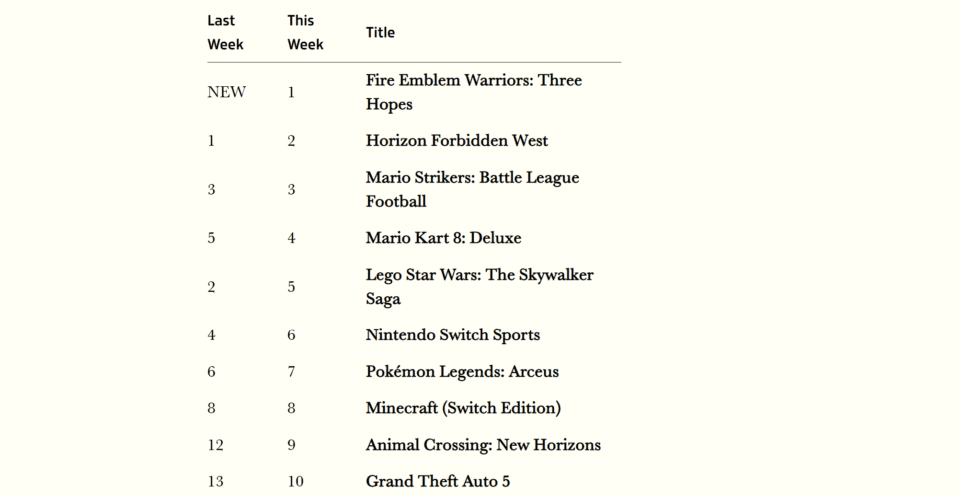The image size is (960, 497).
Task: Click this-week rank 1 for Fire Emblem
Action: point(291,92)
